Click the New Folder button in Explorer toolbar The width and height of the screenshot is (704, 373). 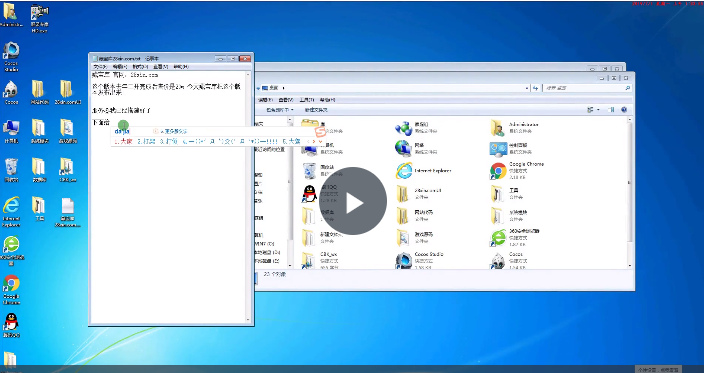click(317, 110)
